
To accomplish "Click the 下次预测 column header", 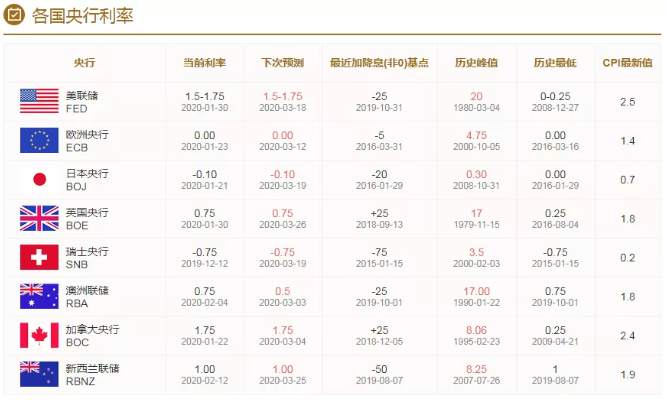I will coord(282,63).
